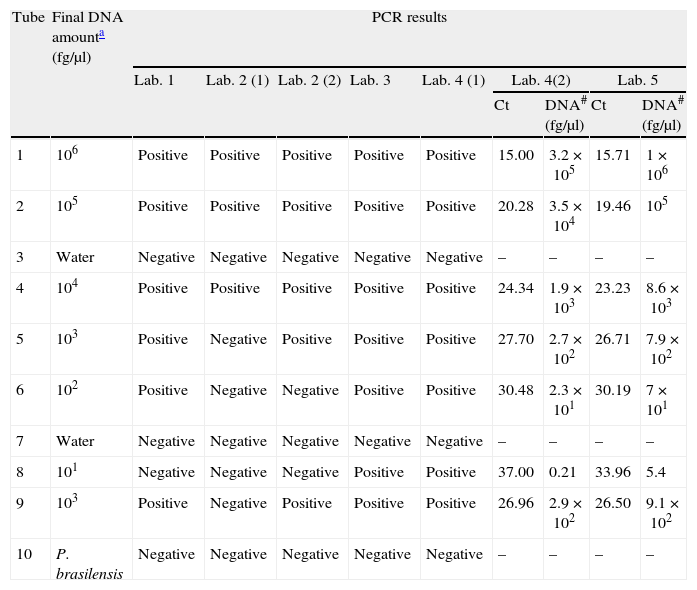Select the Lab. 2 (1) column header
This screenshot has height=590, width=697.
coord(237,80)
